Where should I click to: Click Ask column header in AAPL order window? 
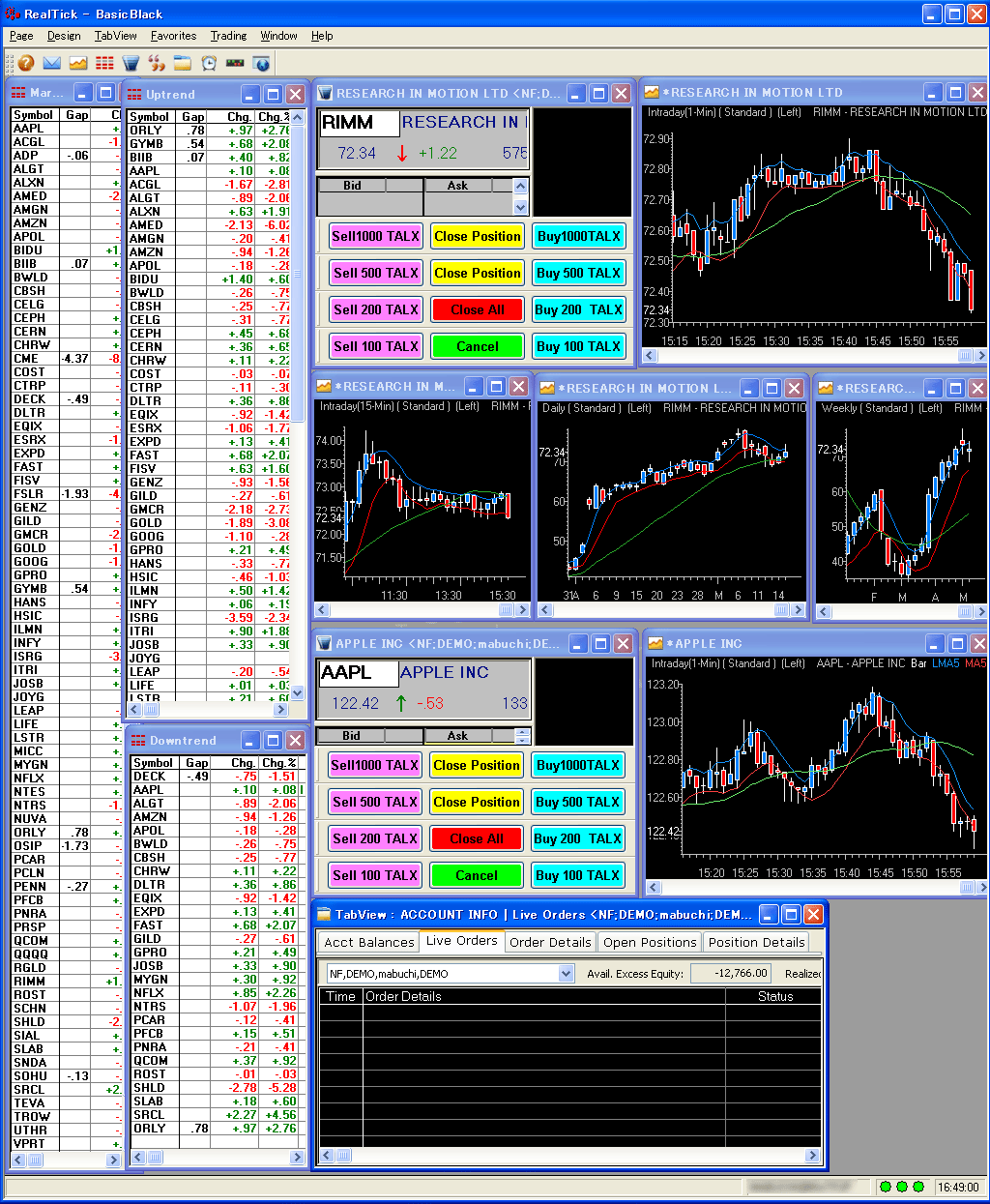(457, 736)
